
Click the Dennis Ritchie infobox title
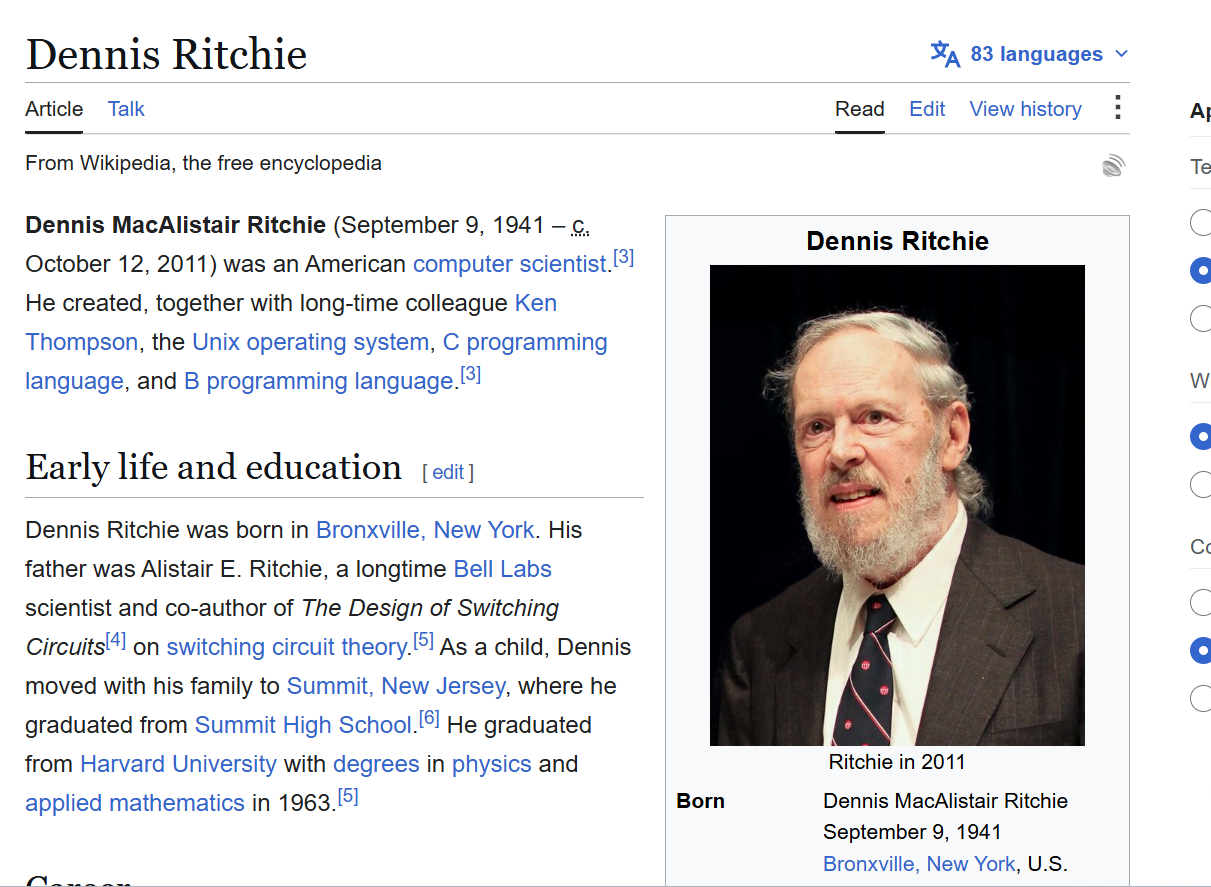(897, 241)
